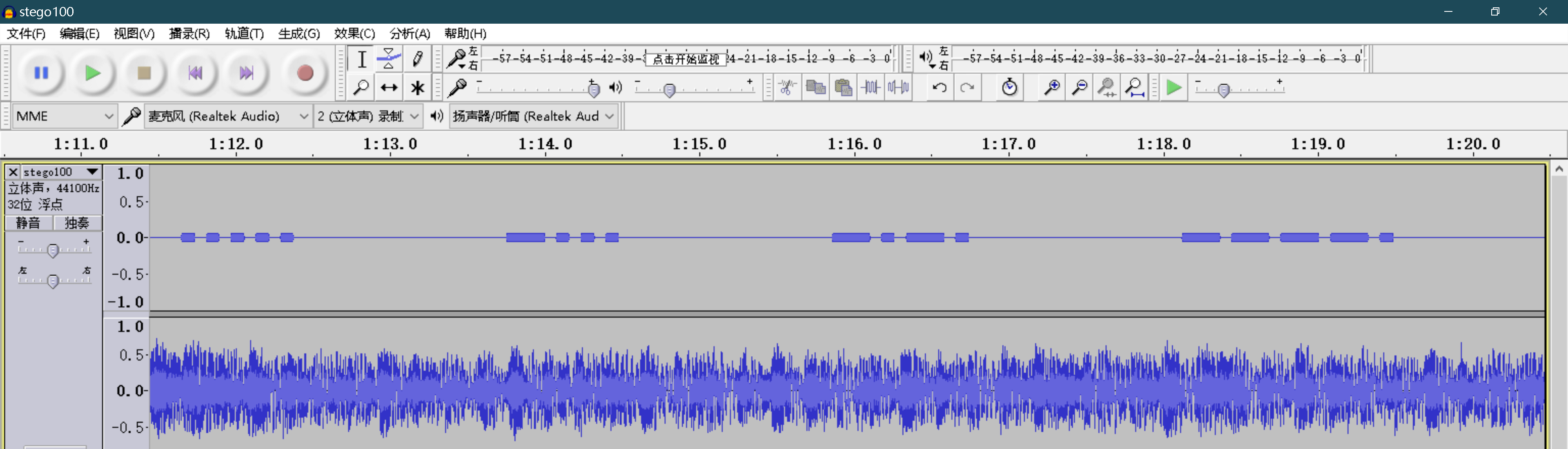
Task: Redo the last action
Action: tap(967, 88)
